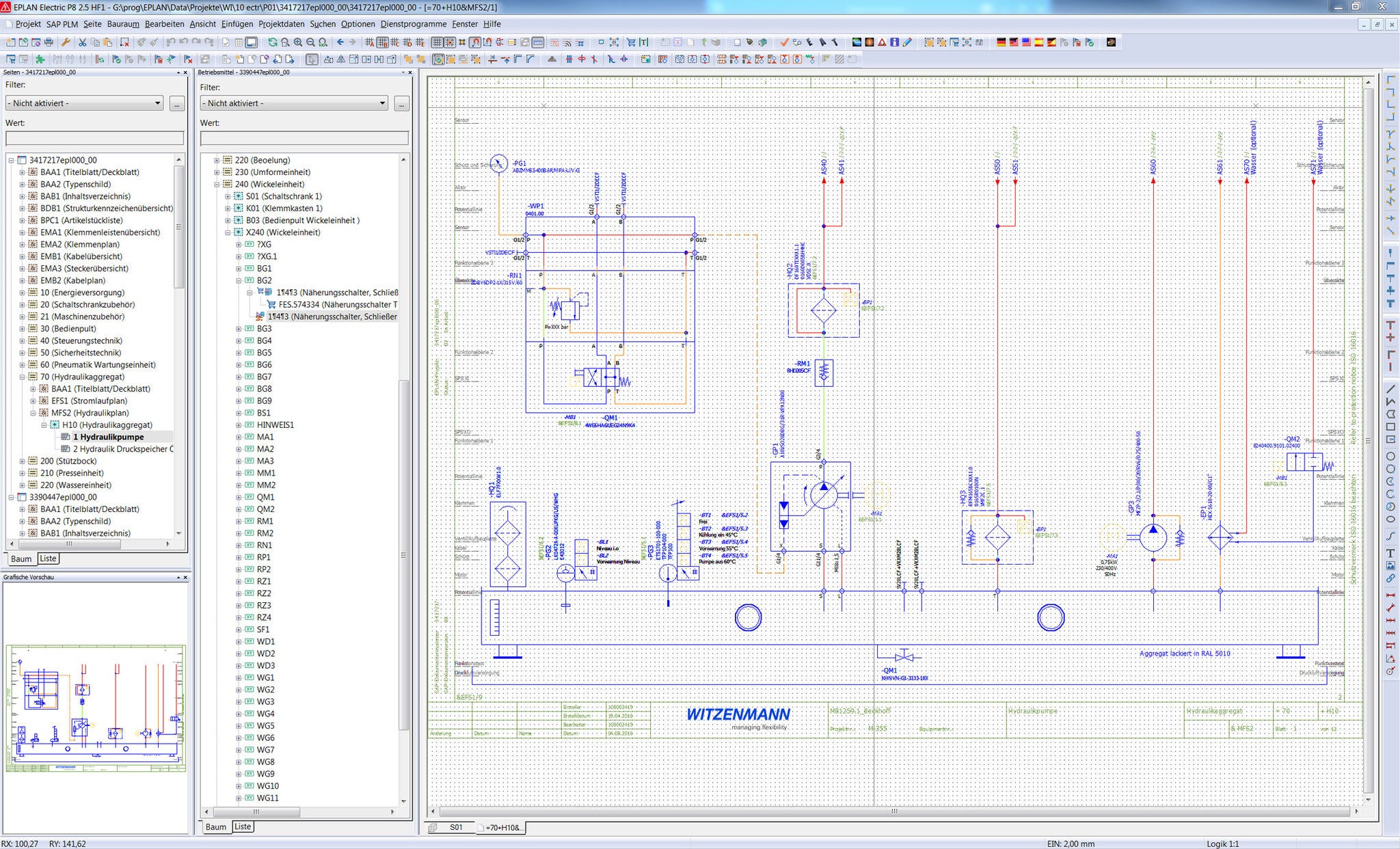Toggle the magnet object snap button
Viewport: 1400px width, 849px height.
point(474,42)
